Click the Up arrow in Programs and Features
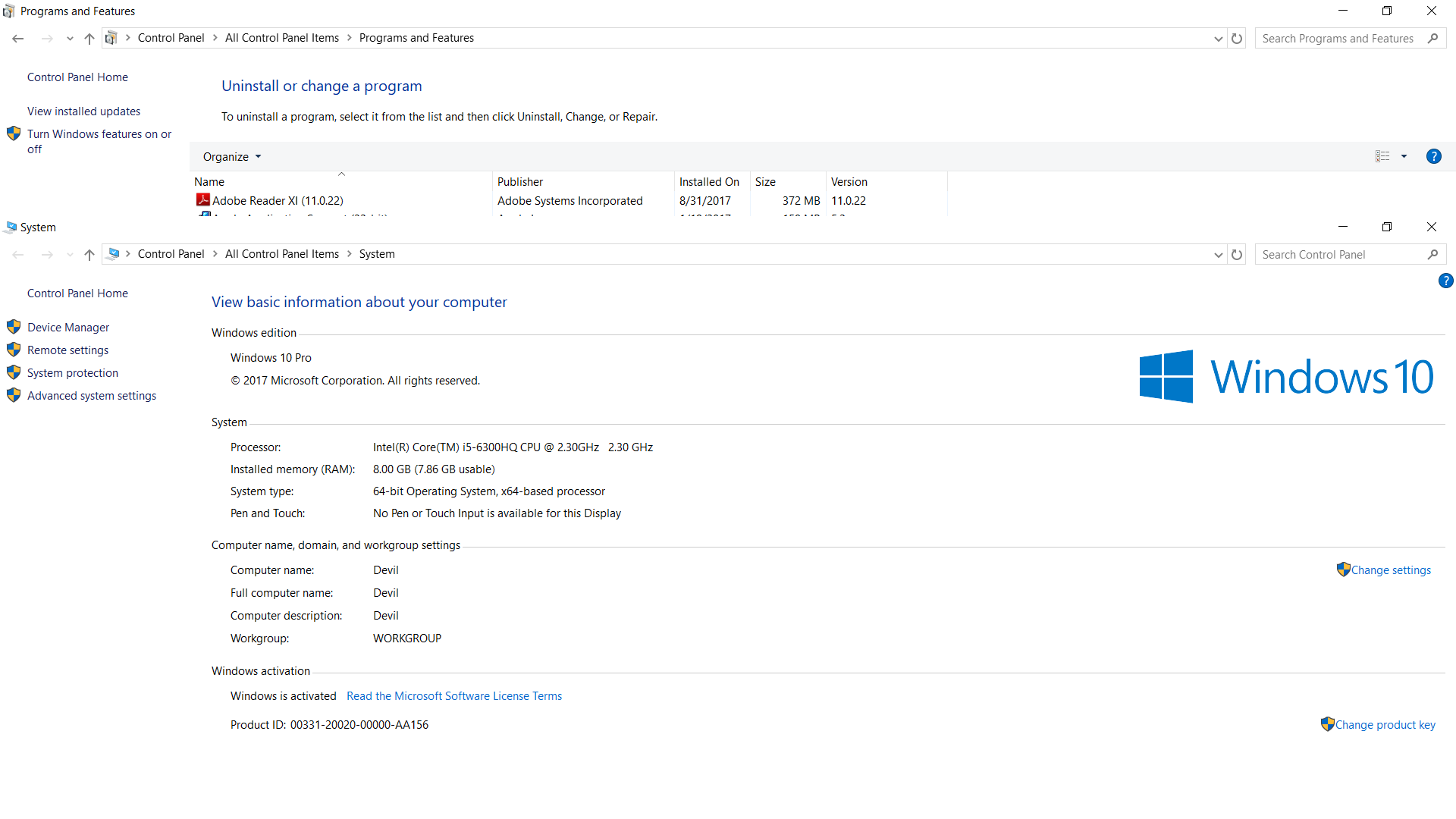Image resolution: width=1456 pixels, height=819 pixels. [89, 39]
